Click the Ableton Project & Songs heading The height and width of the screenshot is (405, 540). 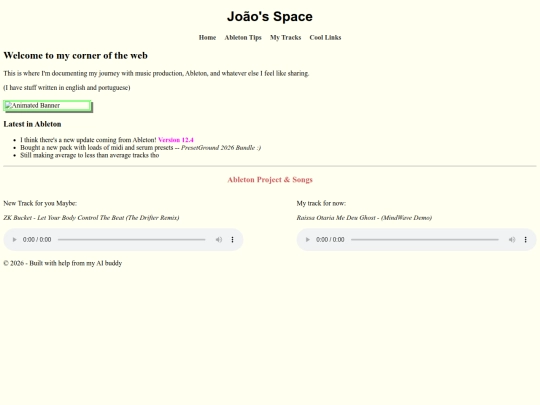[270, 180]
